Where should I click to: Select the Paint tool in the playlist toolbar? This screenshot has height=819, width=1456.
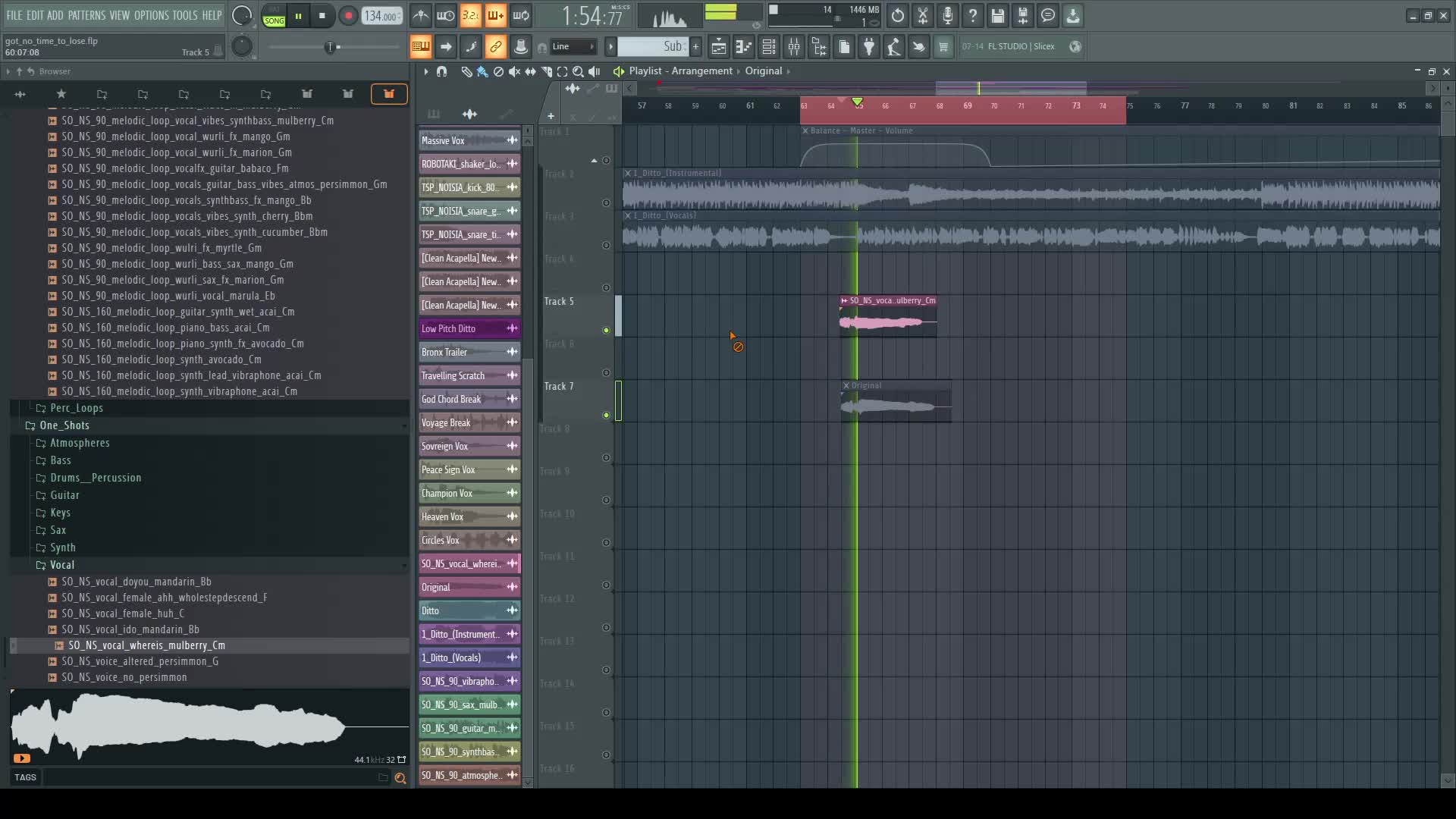482,71
